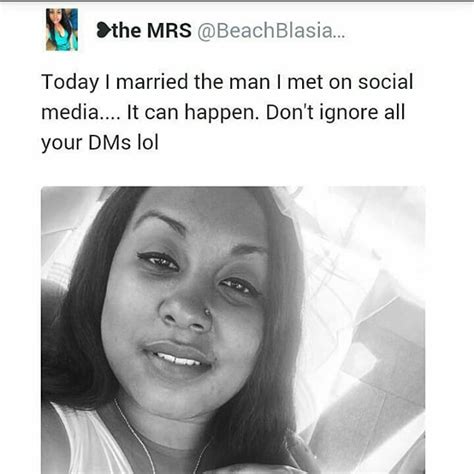Select the phrase "social" on the first line

pyautogui.click(x=385, y=82)
